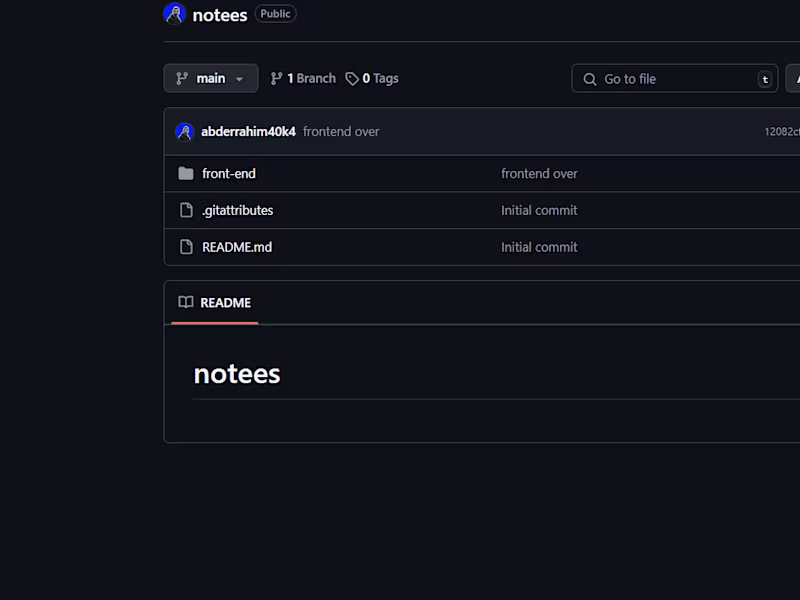Click the t keyboard shortcut badge
The height and width of the screenshot is (600, 800).
764,78
